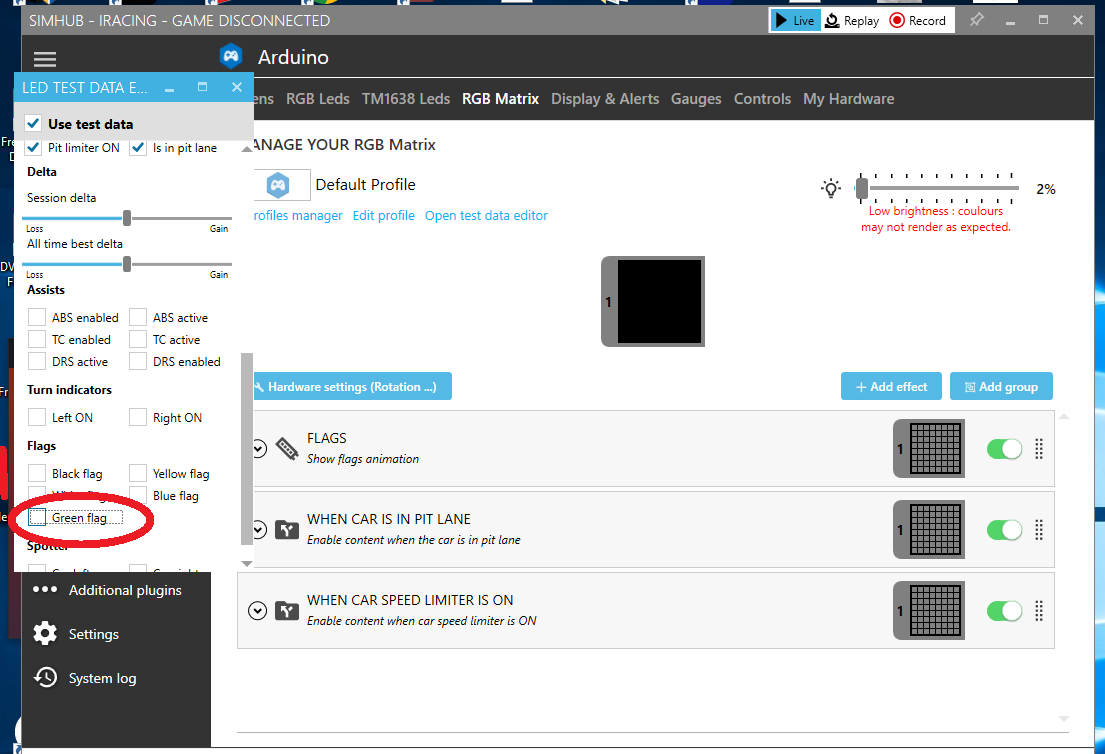Maximize the LED Test Data Editor window
Image resolution: width=1105 pixels, height=754 pixels.
pos(202,87)
